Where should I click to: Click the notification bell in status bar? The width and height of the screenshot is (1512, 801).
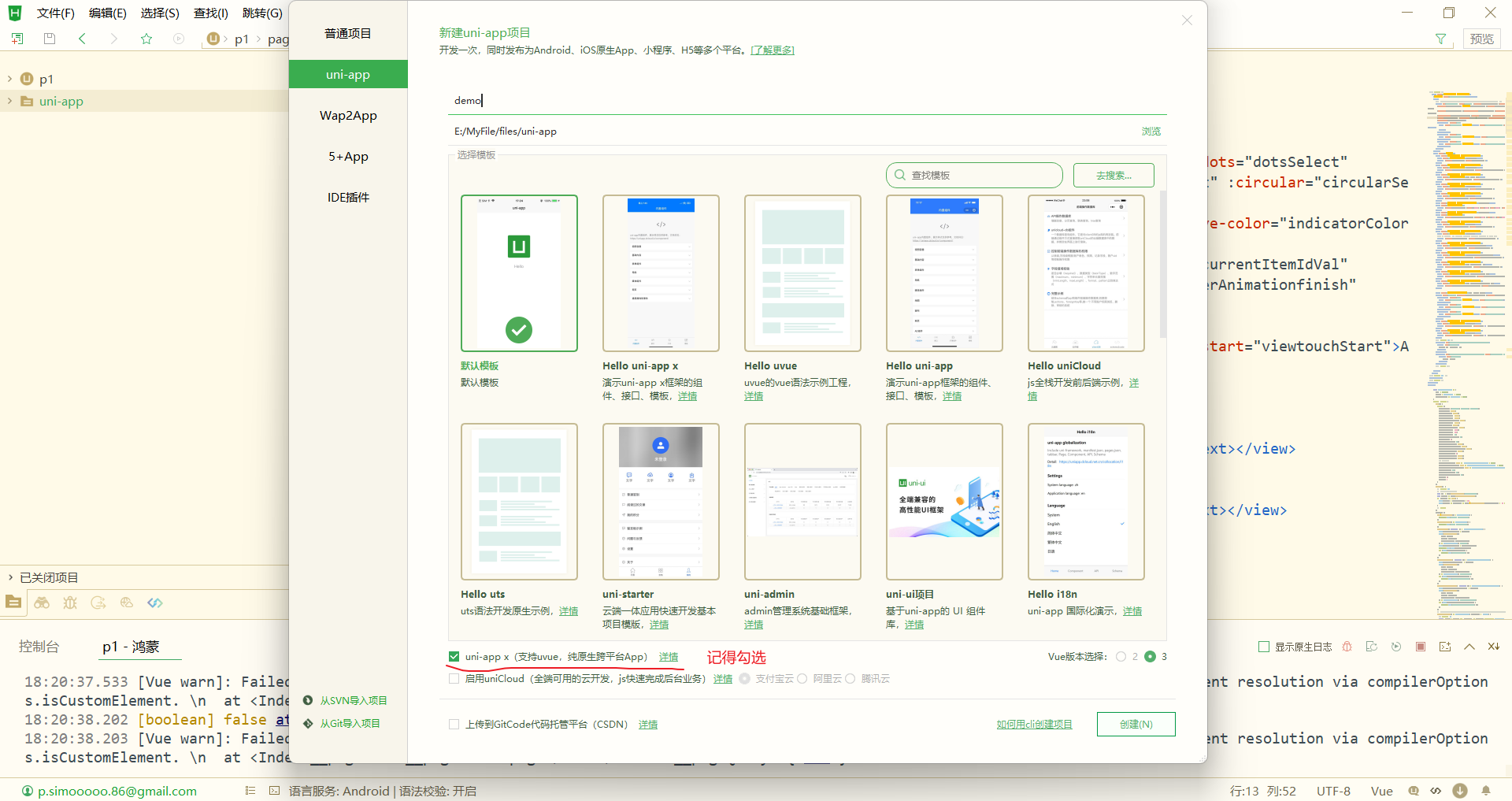[x=1486, y=791]
